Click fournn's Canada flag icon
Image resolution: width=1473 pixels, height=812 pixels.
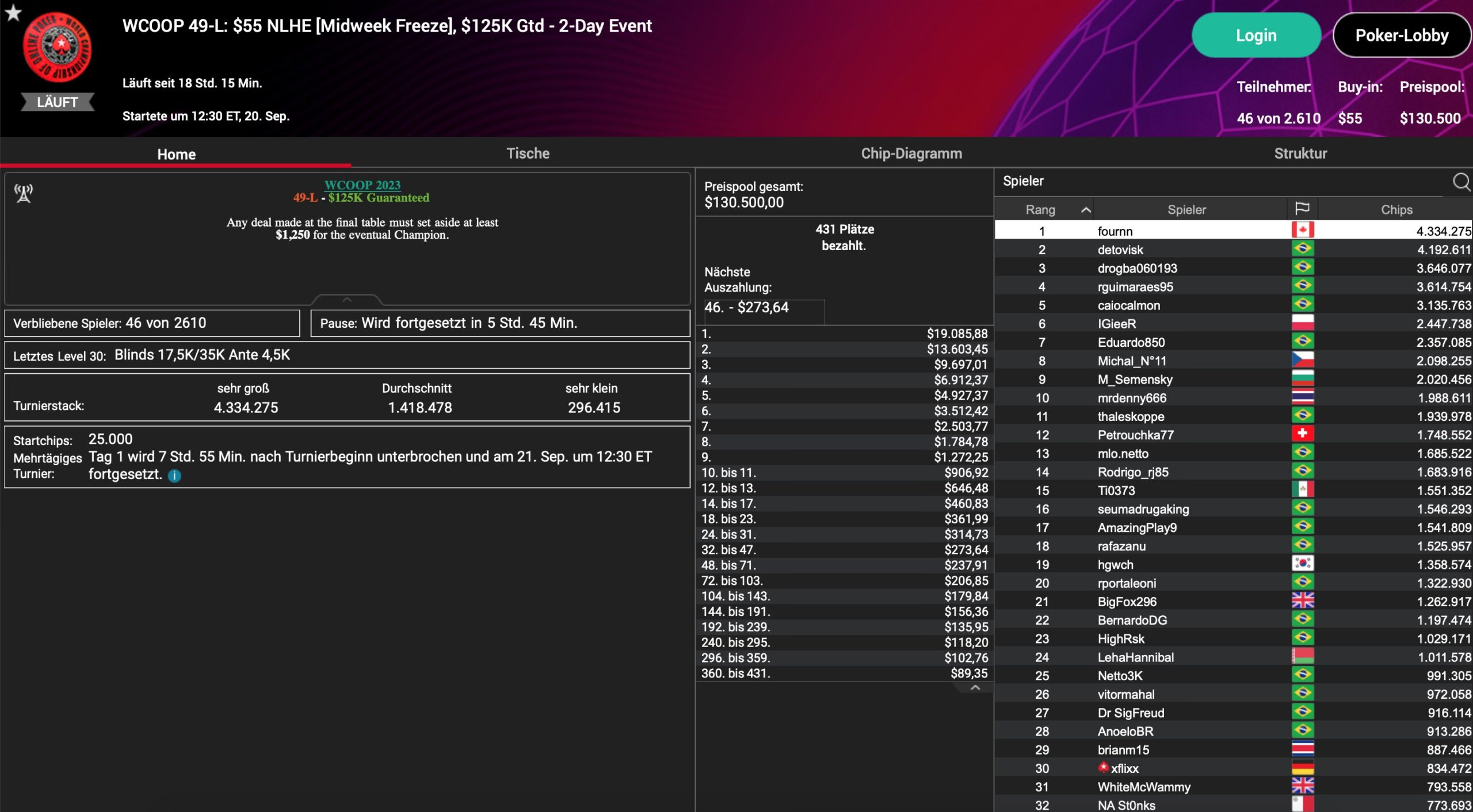click(x=1302, y=231)
